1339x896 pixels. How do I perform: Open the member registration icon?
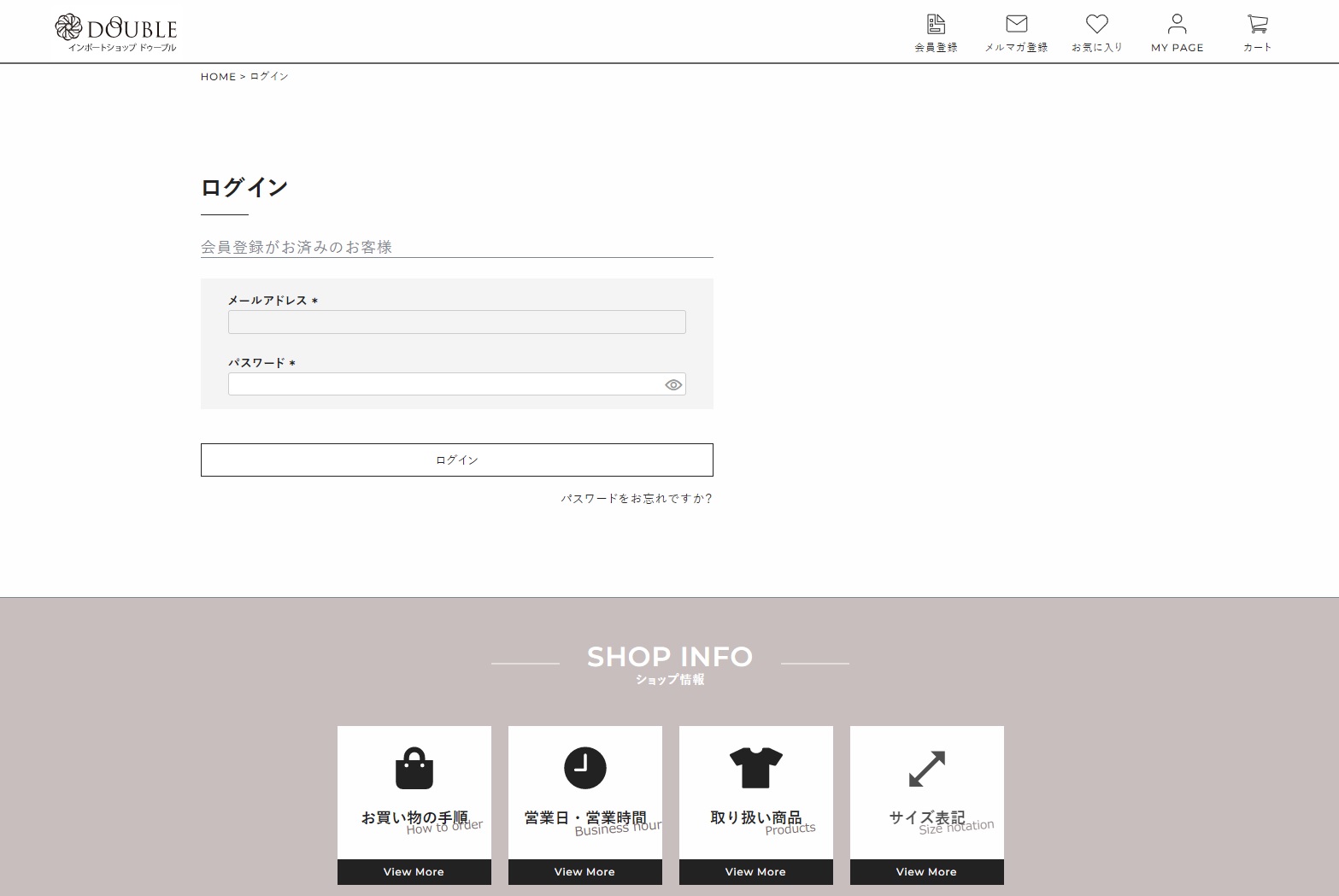coord(936,24)
